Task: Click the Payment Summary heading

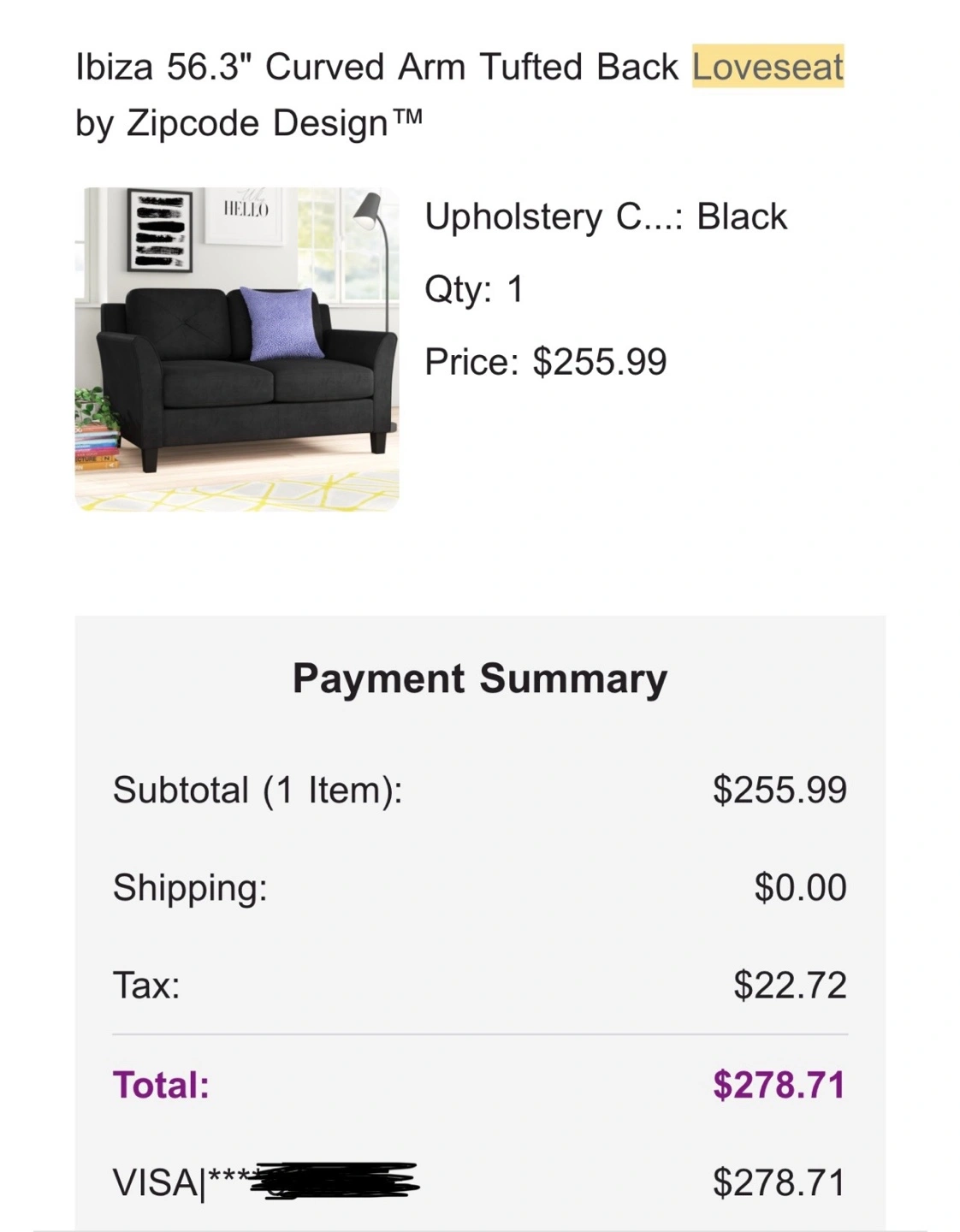Action: pos(479,678)
